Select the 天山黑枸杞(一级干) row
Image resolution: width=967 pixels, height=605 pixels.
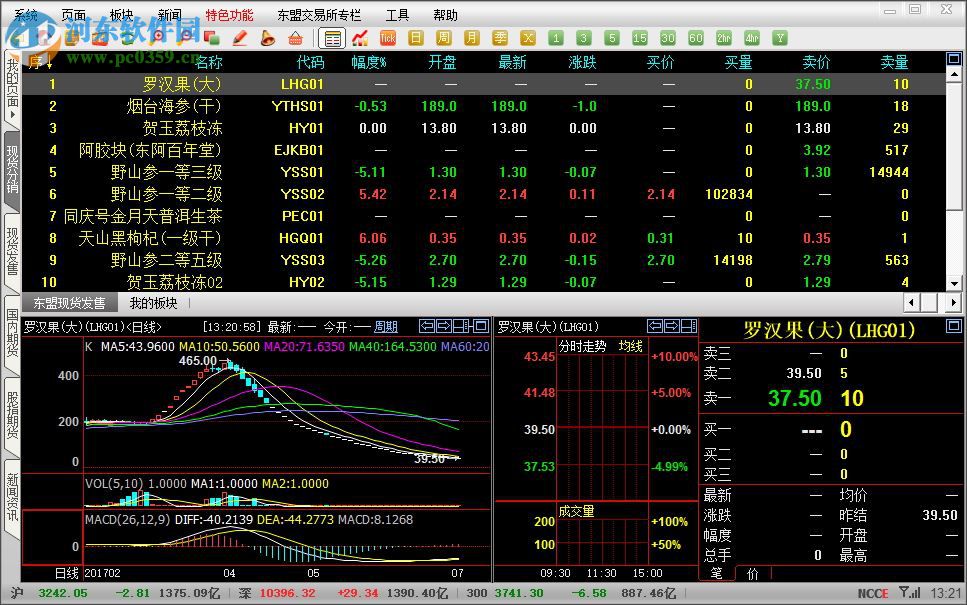[484, 238]
